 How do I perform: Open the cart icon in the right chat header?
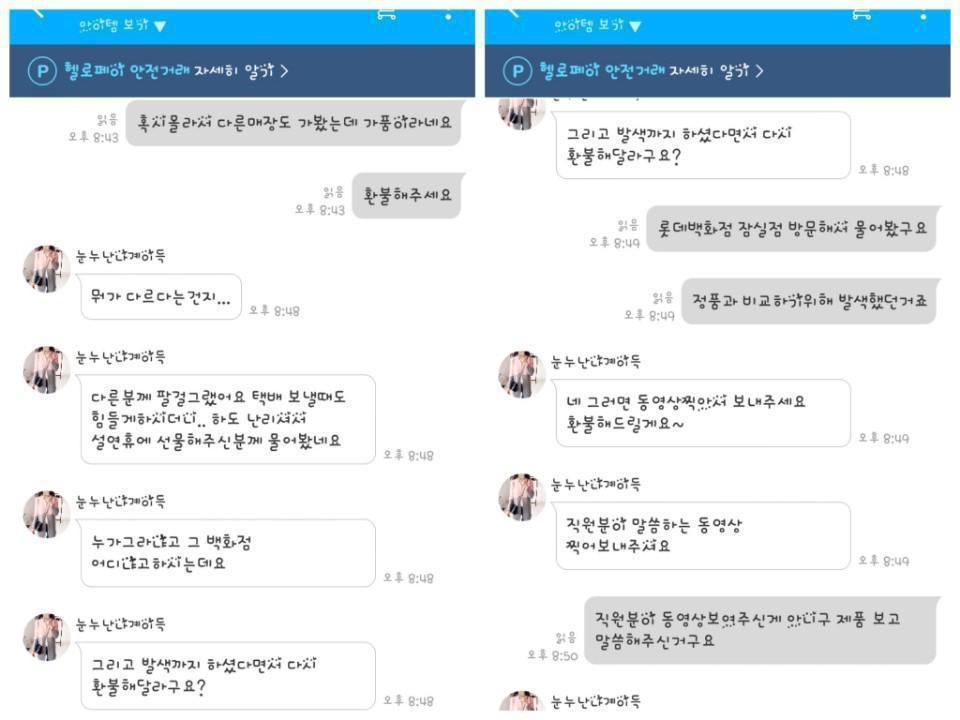point(861,13)
